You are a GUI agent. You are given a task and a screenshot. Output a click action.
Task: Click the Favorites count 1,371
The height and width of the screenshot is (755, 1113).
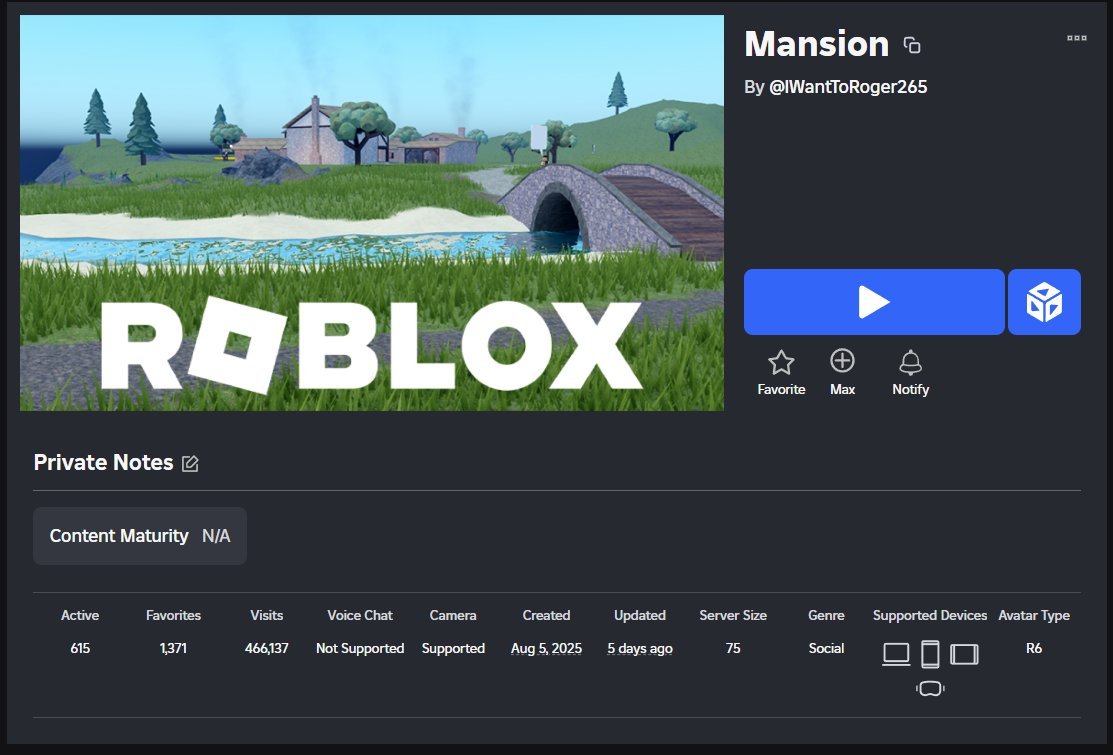[x=173, y=649]
